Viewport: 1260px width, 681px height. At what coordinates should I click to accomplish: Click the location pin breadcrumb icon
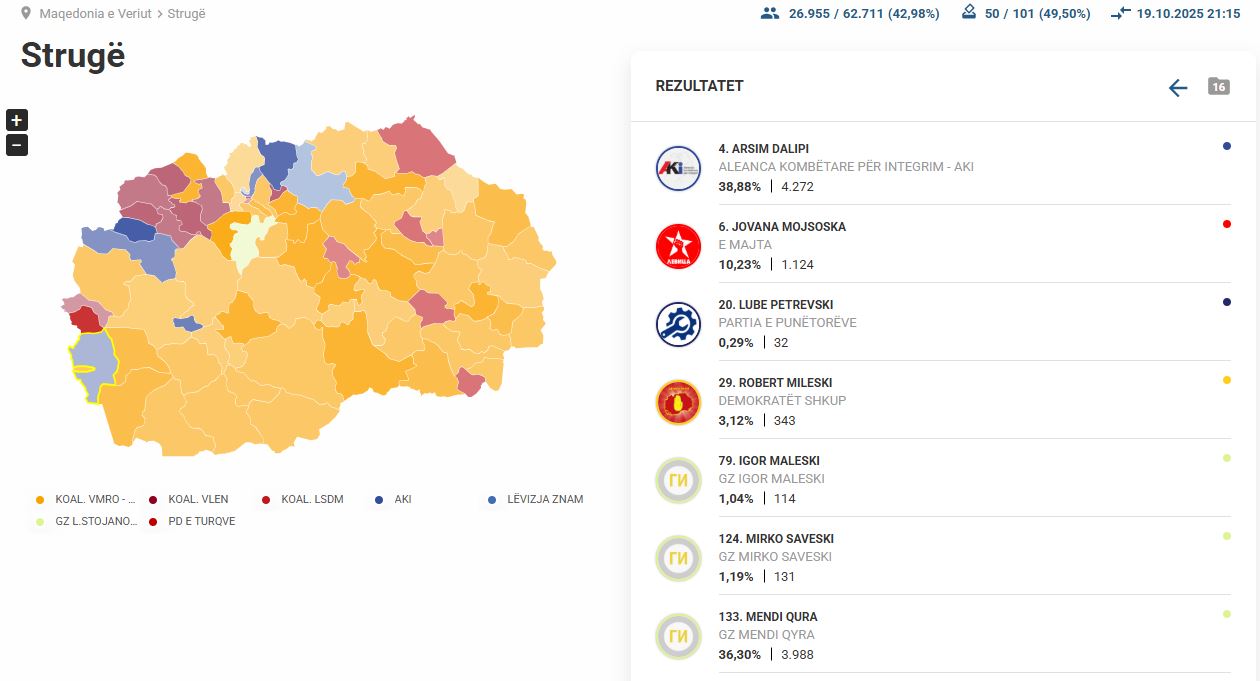26,14
